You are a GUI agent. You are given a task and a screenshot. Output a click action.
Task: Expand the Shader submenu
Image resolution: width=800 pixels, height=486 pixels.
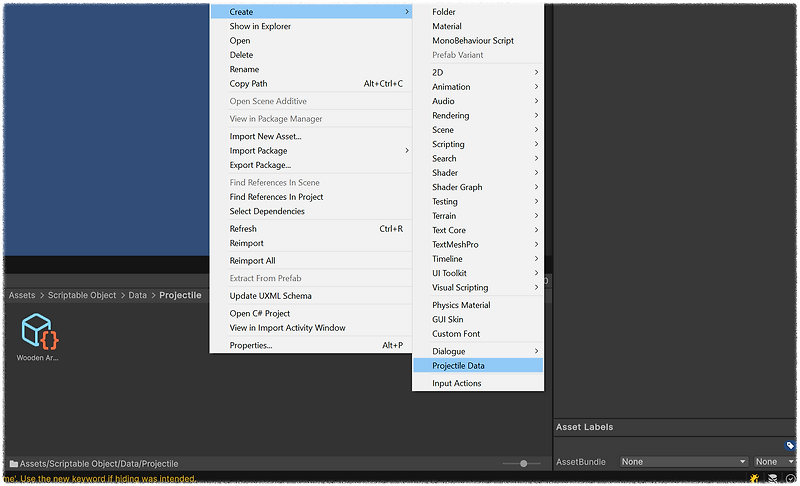click(478, 172)
